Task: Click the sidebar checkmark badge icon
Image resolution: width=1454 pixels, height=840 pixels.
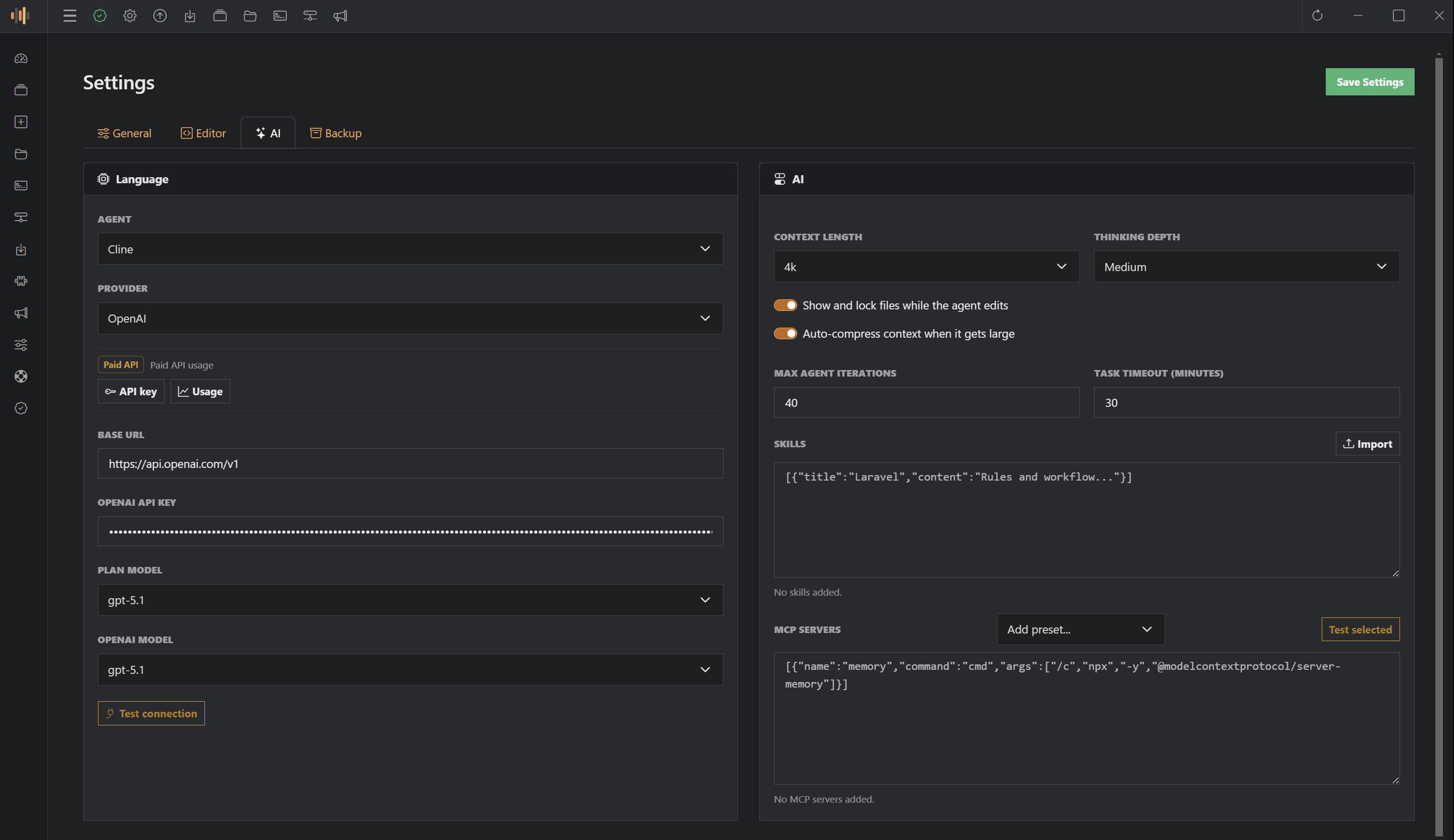Action: click(x=21, y=408)
